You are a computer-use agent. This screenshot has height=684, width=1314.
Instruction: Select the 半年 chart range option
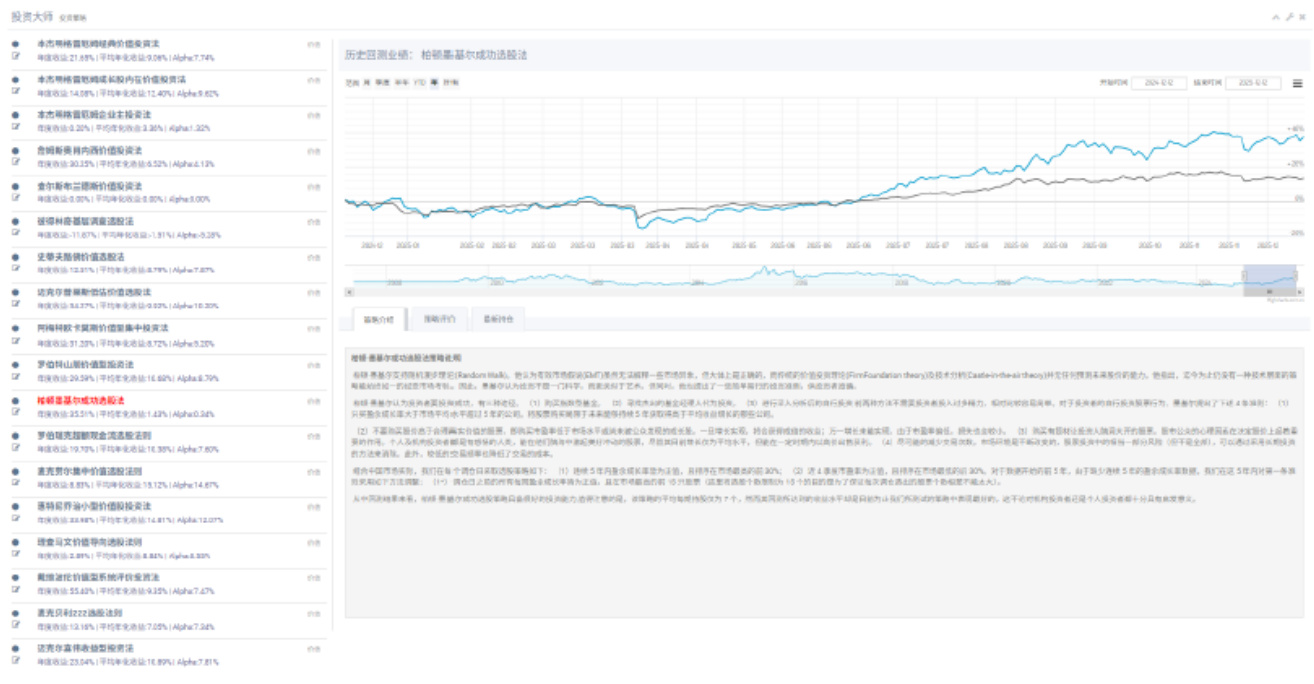tap(400, 83)
